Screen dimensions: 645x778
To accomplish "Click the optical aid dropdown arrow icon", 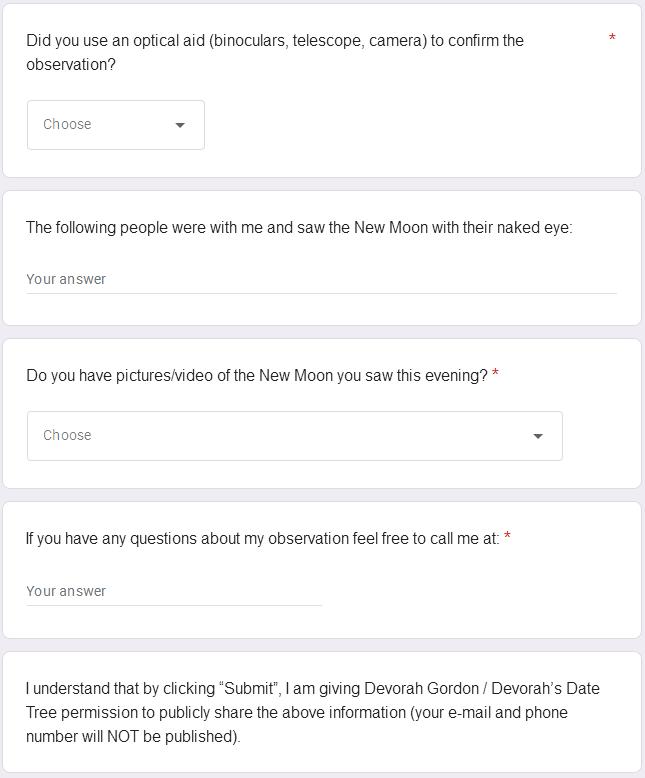I will tap(180, 126).
